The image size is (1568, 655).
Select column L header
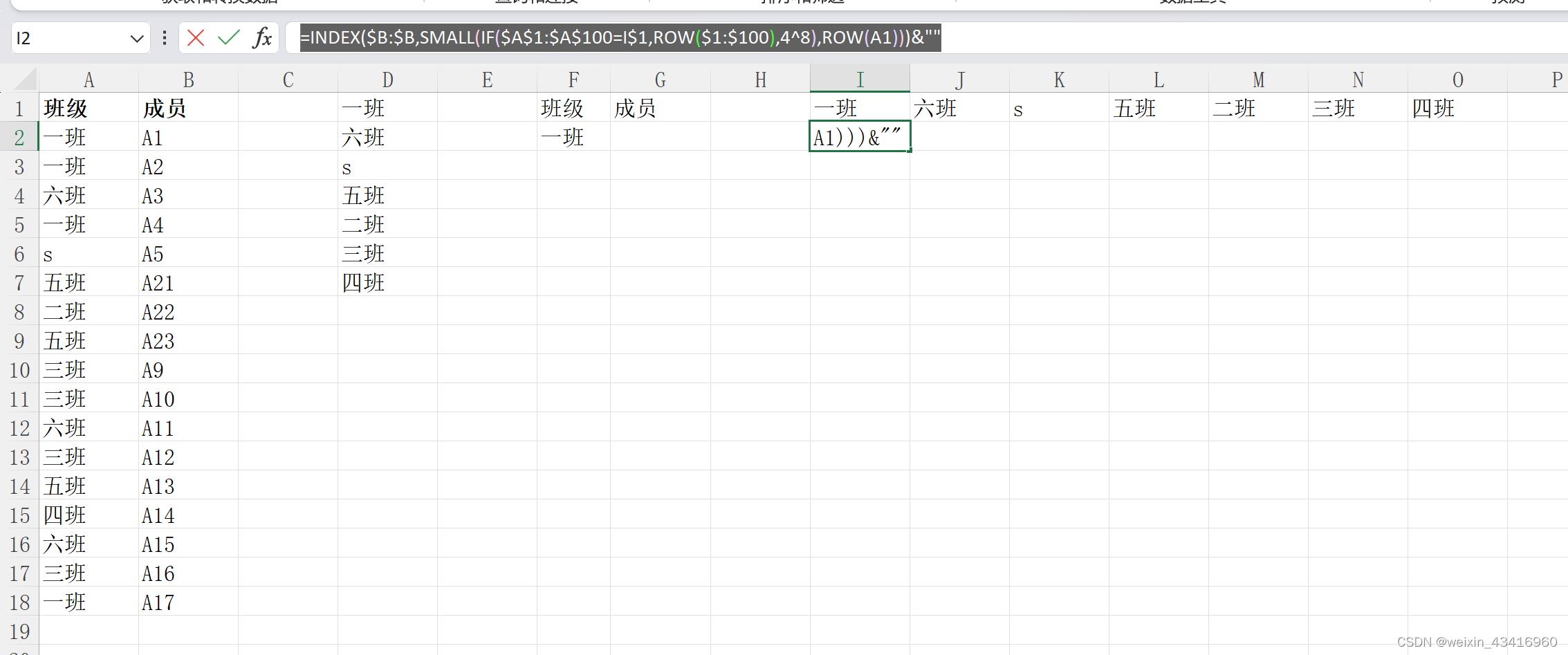point(1159,80)
